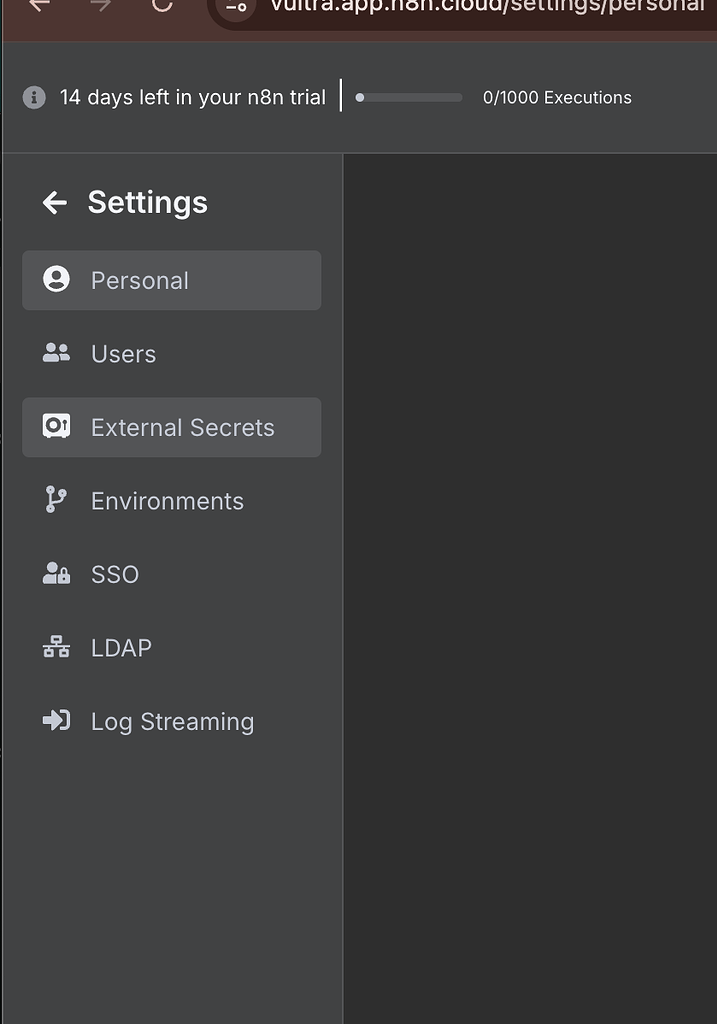Click the Log Streaming entry
Image resolution: width=717 pixels, height=1024 pixels.
tap(172, 720)
